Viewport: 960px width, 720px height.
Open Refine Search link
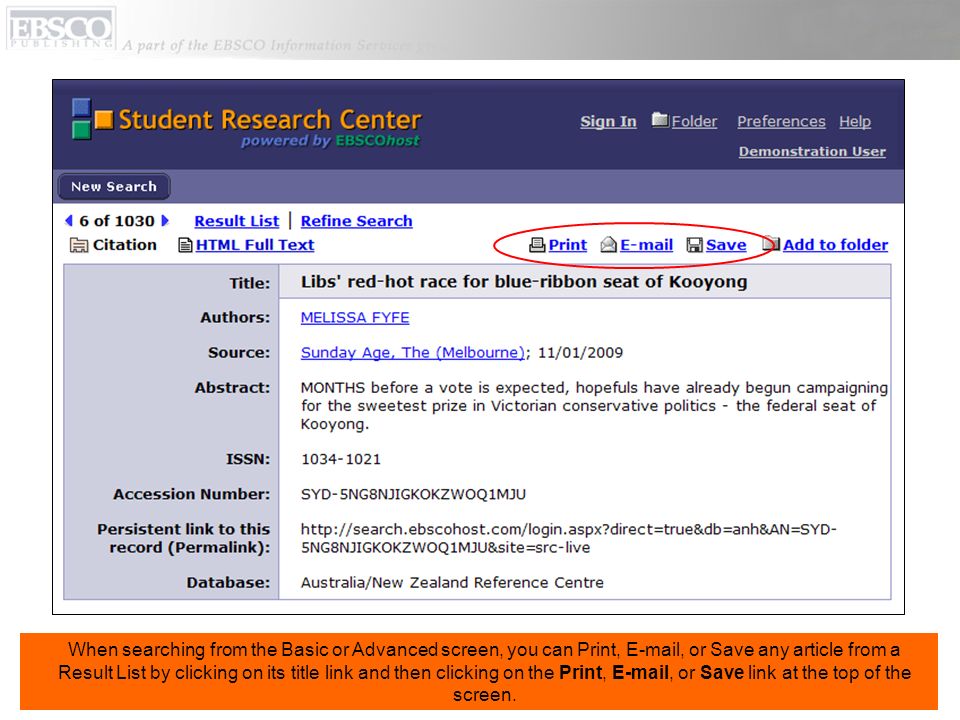356,221
